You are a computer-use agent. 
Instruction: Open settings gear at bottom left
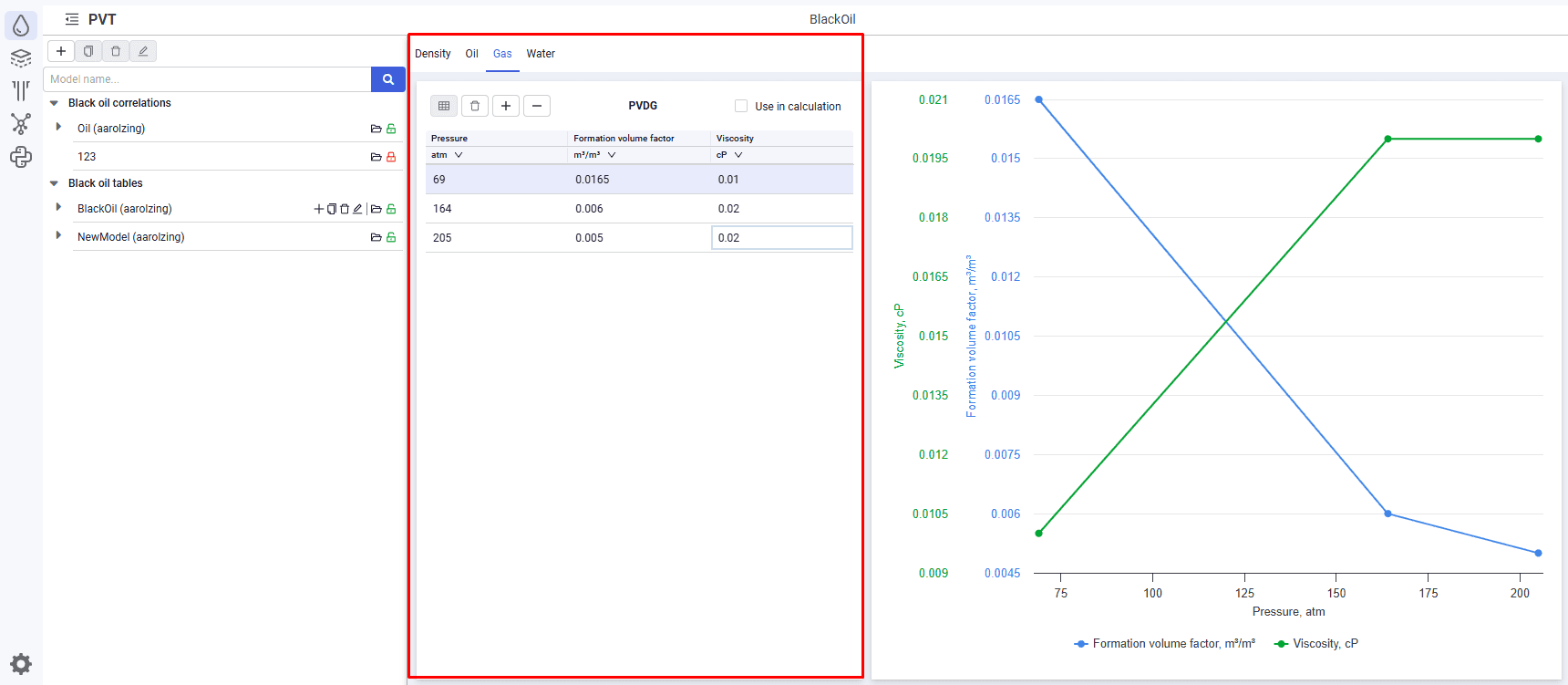(21, 664)
